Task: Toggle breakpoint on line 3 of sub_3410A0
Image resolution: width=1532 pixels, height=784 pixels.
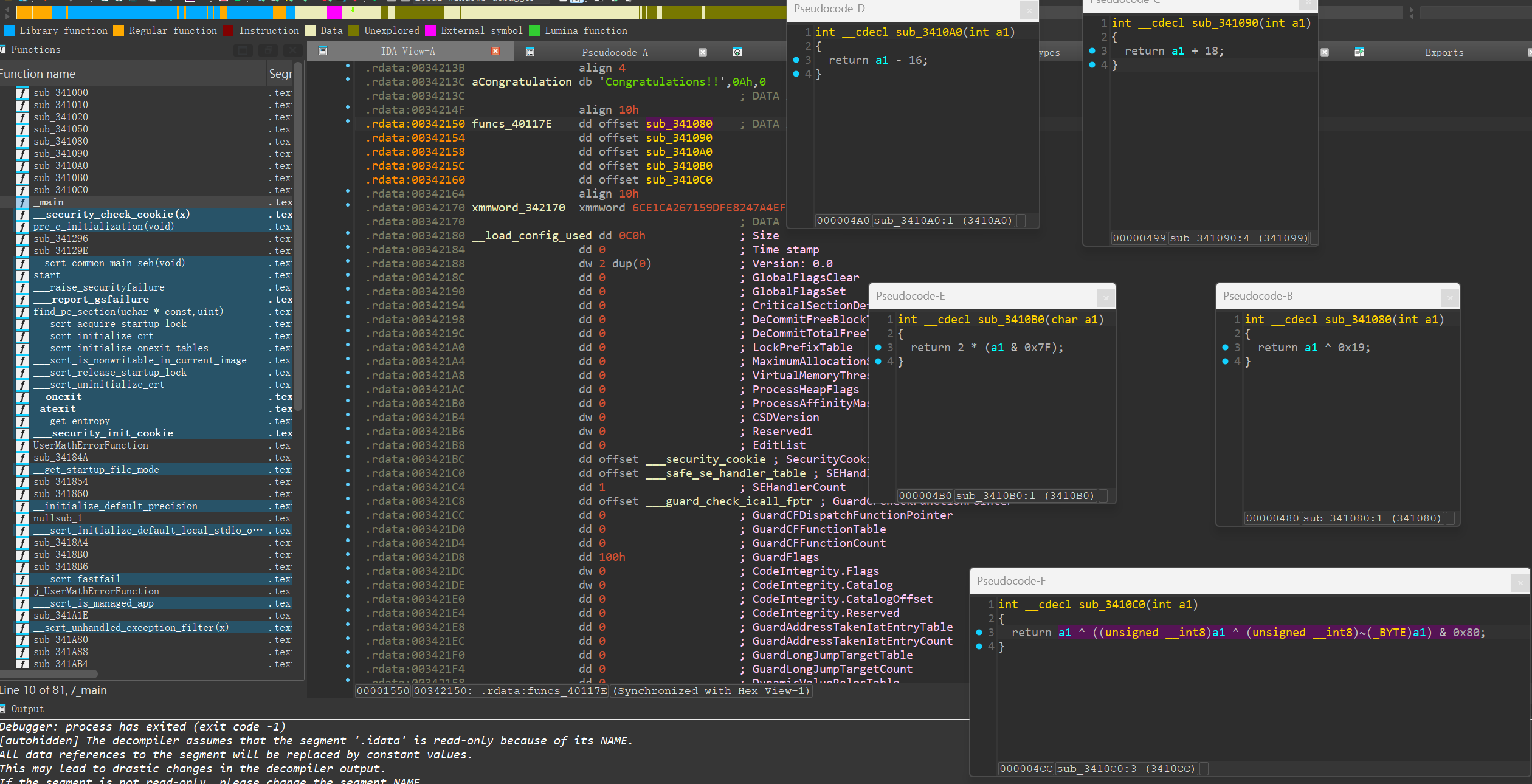Action: pos(796,60)
